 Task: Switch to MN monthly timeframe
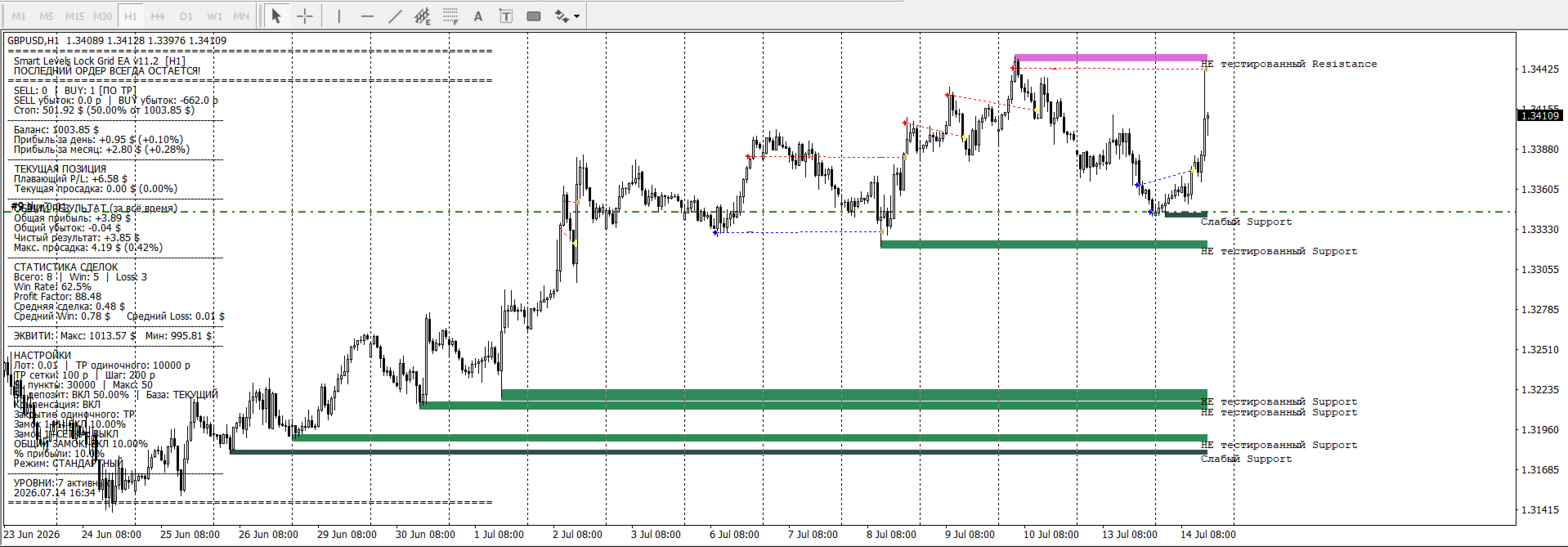coord(241,16)
